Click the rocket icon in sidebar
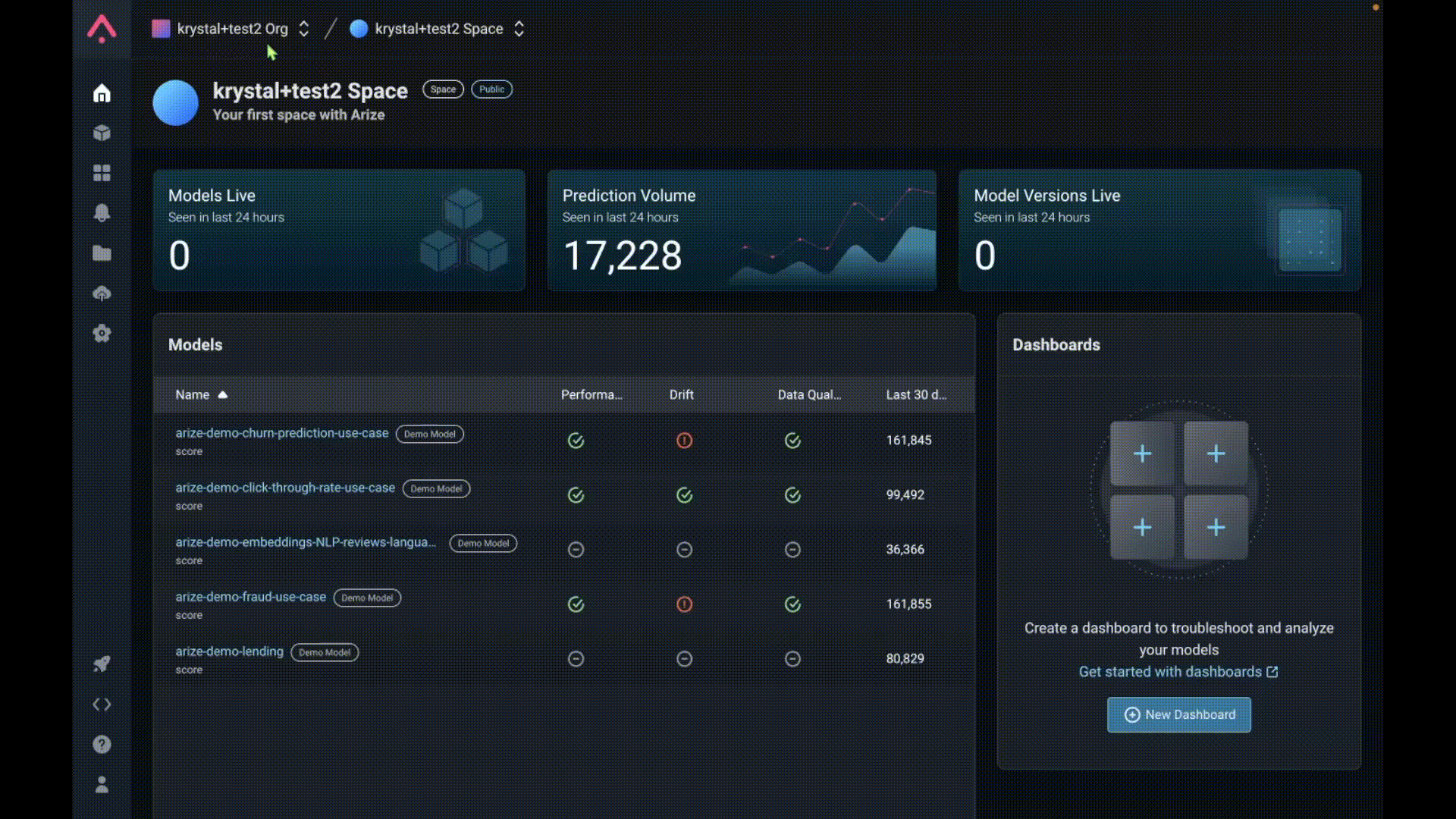This screenshot has width=1456, height=819. 102,664
